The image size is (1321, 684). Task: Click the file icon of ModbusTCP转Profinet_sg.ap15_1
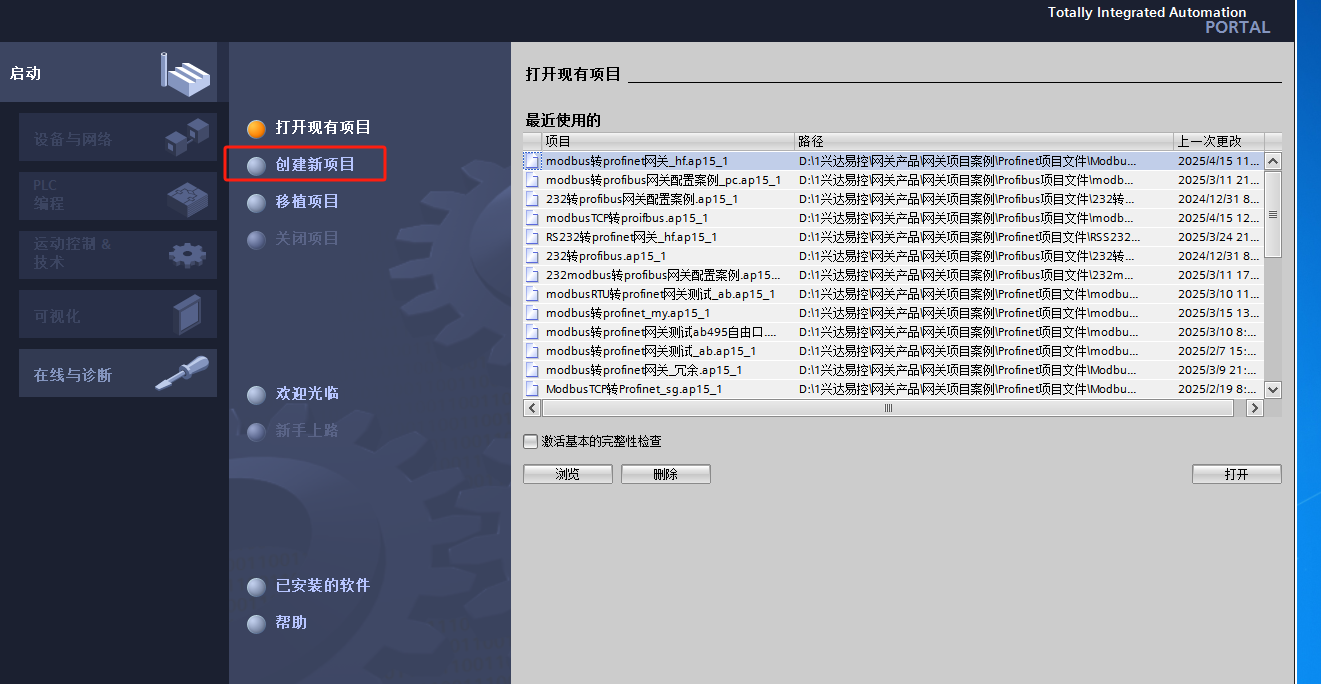[x=532, y=389]
